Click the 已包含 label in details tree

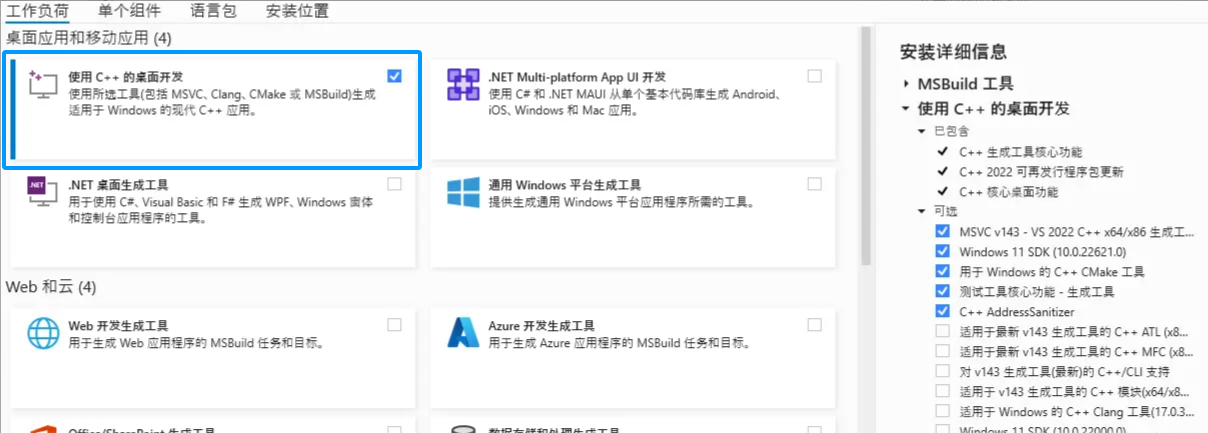tap(951, 131)
